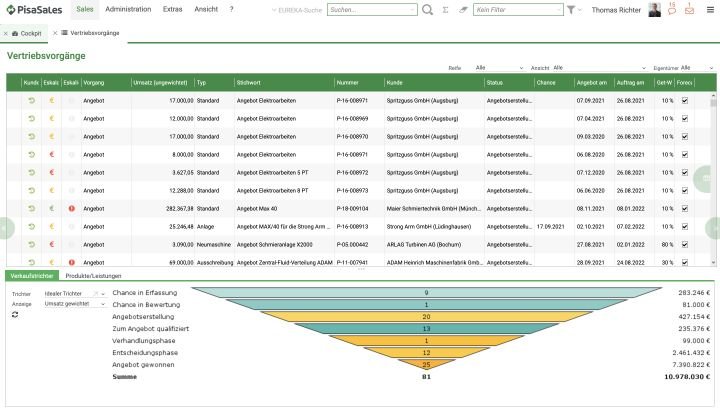
Task: Click the PisaSales logo
Action: click(x=34, y=10)
